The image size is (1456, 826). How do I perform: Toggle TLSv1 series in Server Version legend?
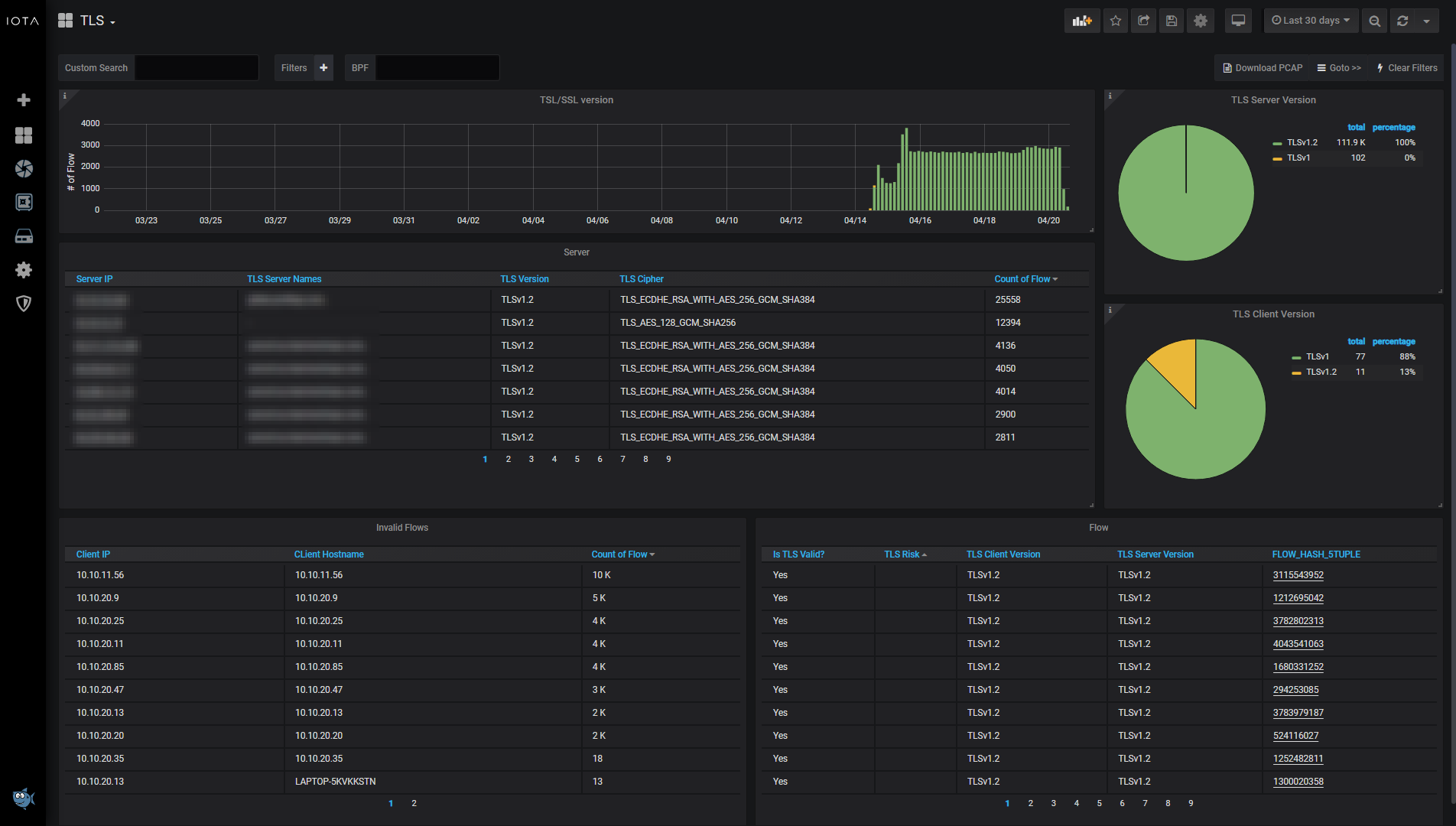click(1298, 158)
